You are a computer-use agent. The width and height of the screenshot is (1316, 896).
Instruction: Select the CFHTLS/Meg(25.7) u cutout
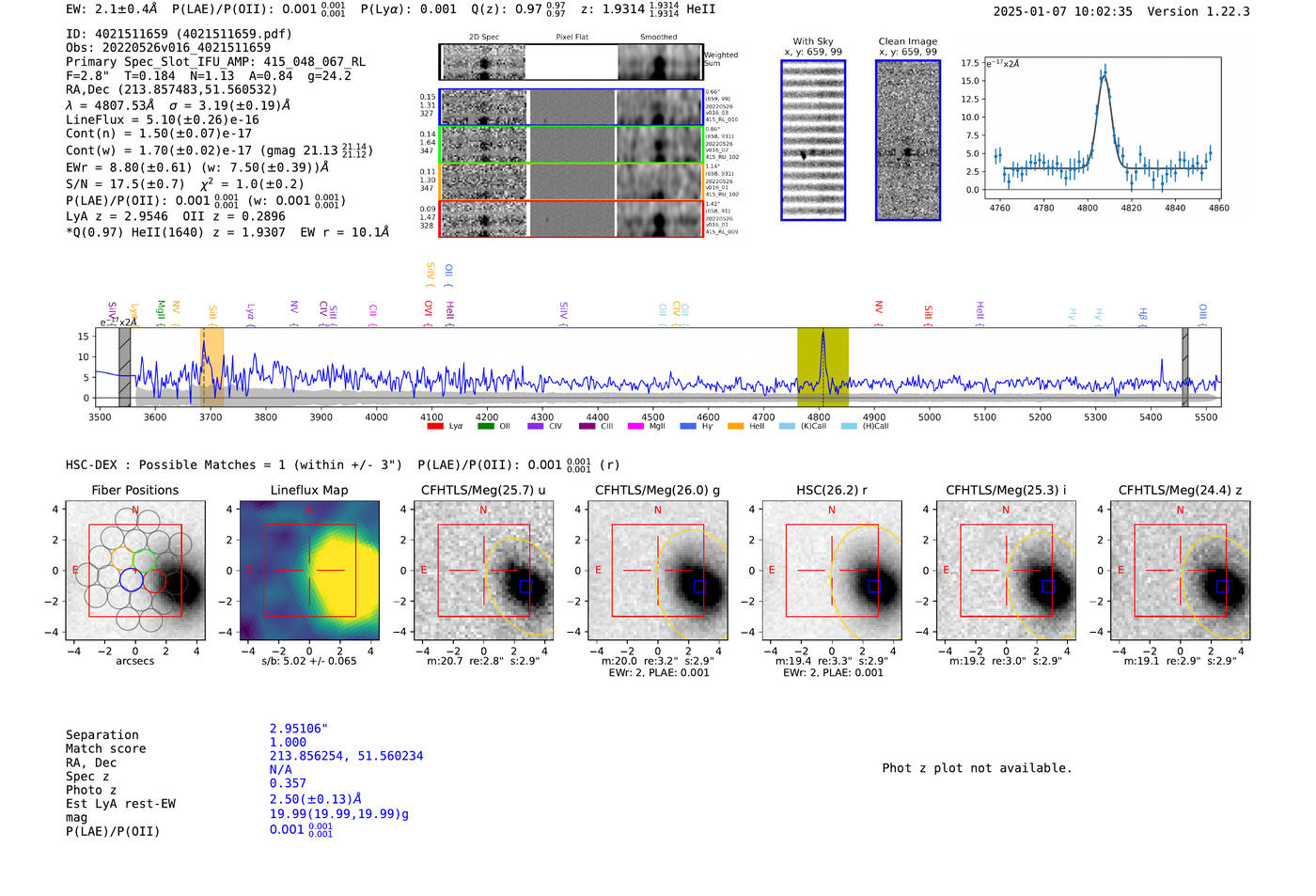tap(483, 570)
